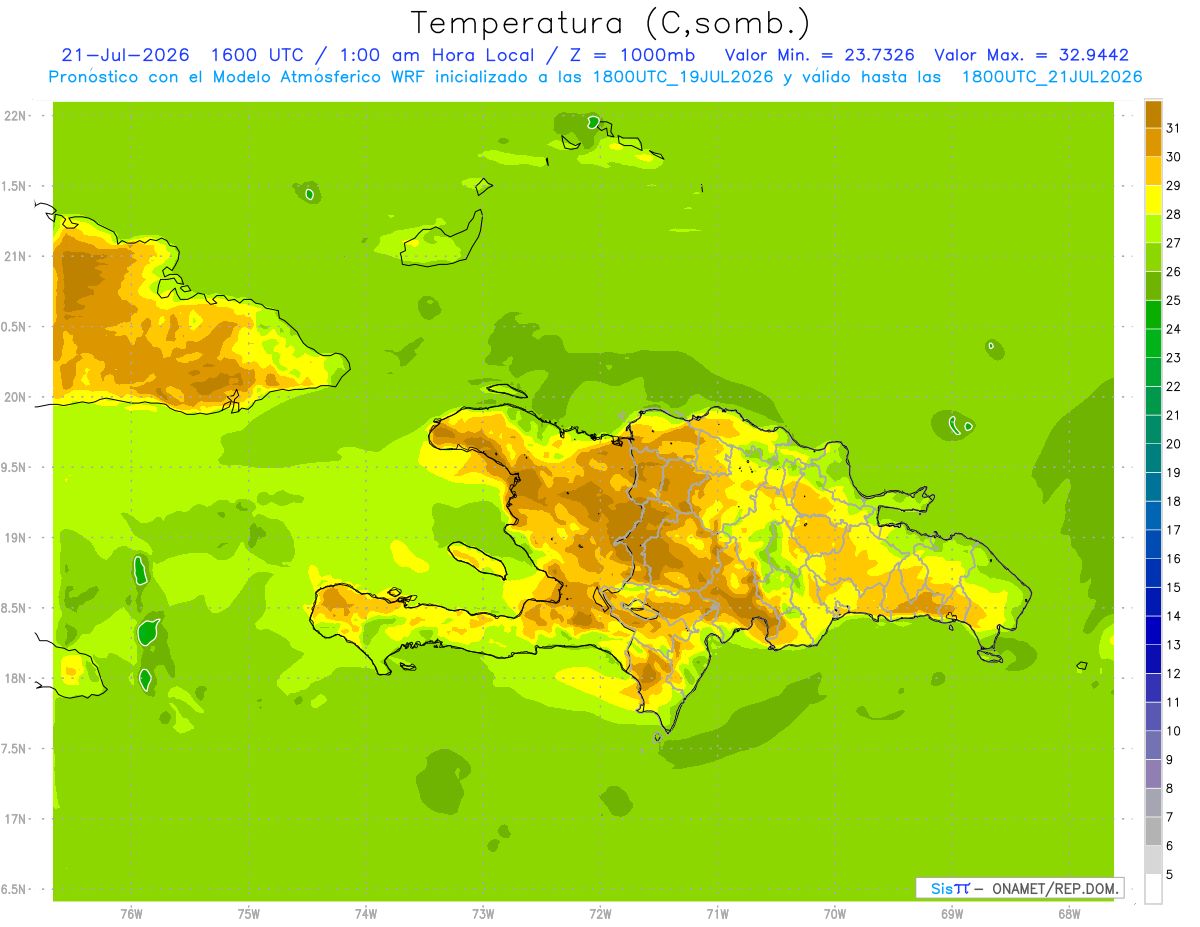Click the dark blue legend band between 13 and 14
Viewport: 1200px width, 927px height.
click(1153, 629)
